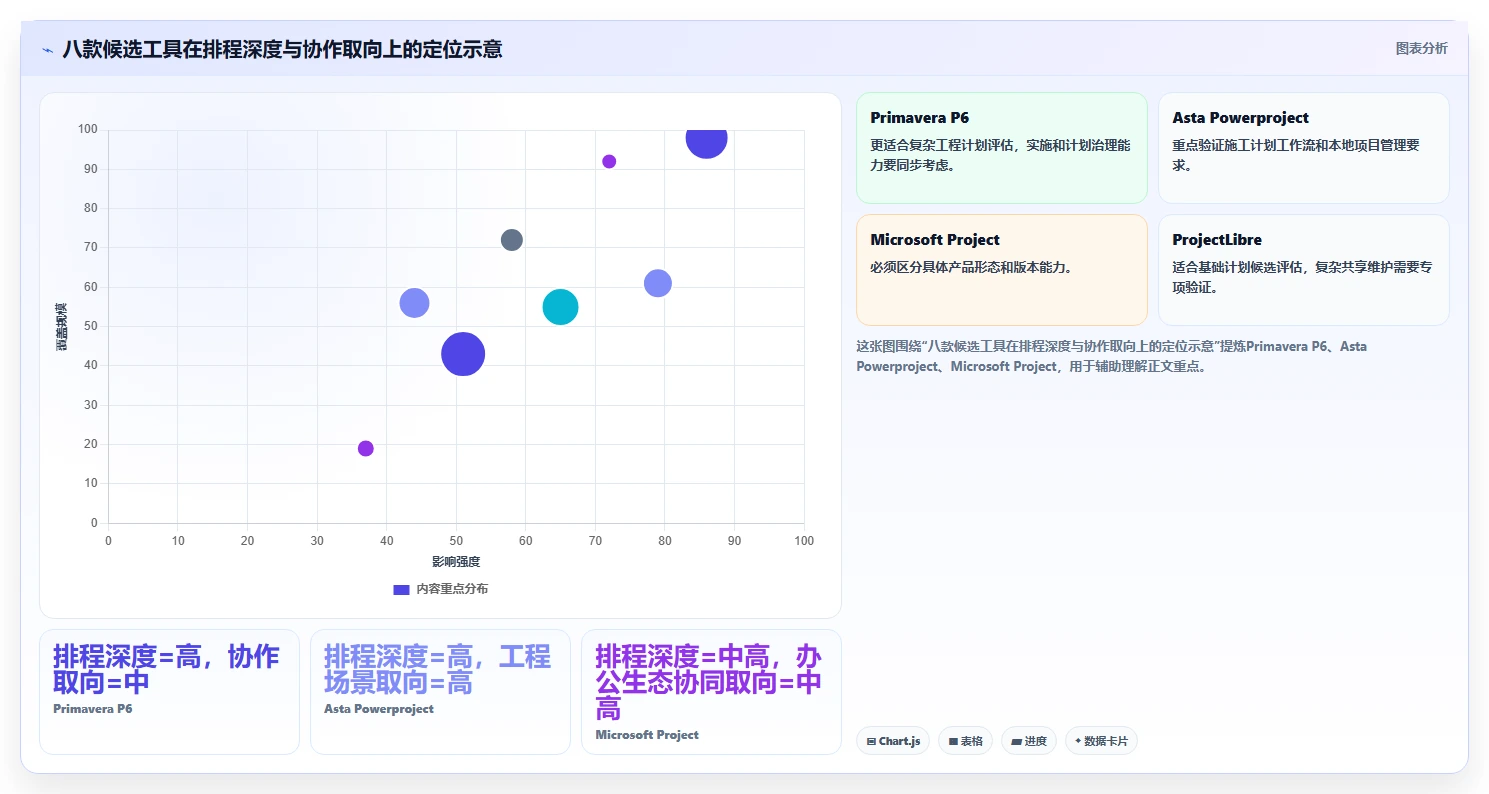The image size is (1489, 794).
Task: Click the Asta Powerproject caption under stat card
Action: 379,709
